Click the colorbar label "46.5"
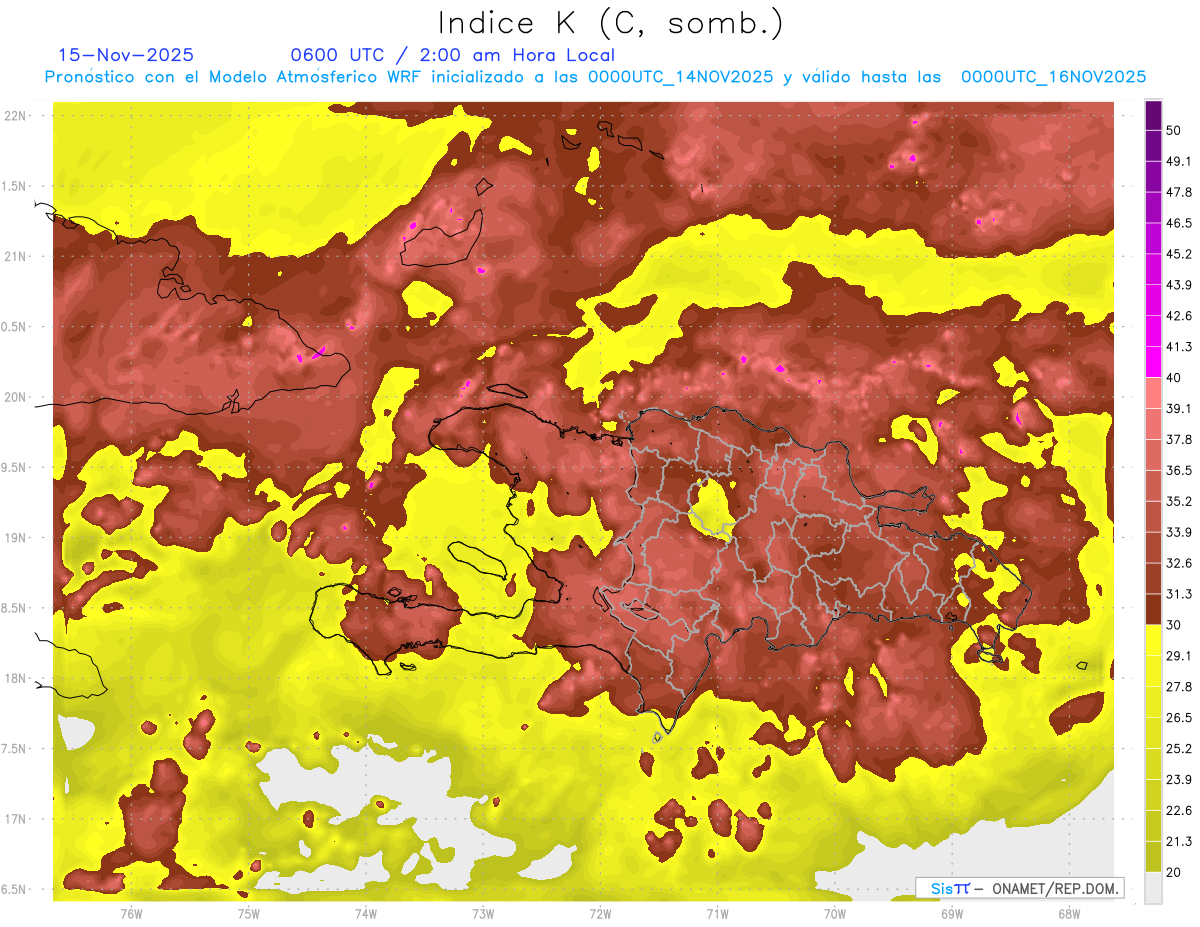Image resolution: width=1200 pixels, height=927 pixels. pos(1179,224)
